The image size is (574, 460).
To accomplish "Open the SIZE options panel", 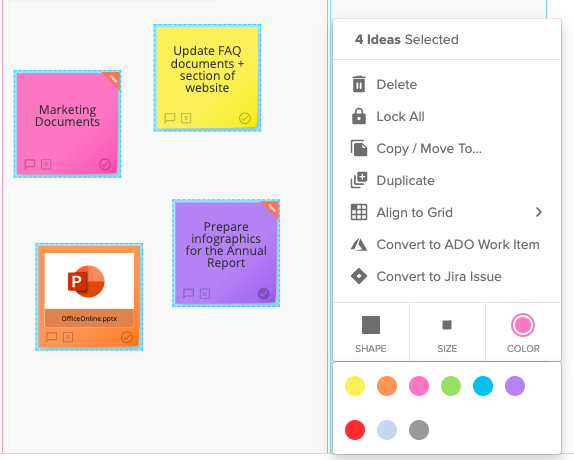I will pyautogui.click(x=447, y=332).
